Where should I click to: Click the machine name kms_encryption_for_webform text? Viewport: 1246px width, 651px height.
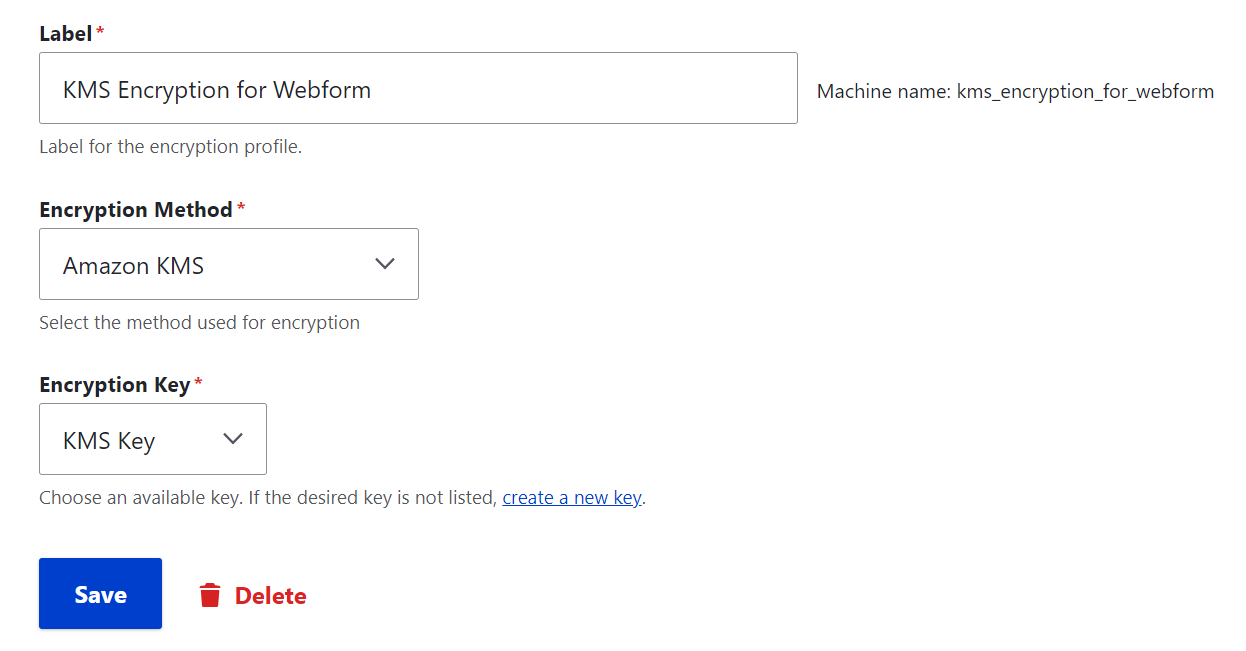click(x=1015, y=91)
